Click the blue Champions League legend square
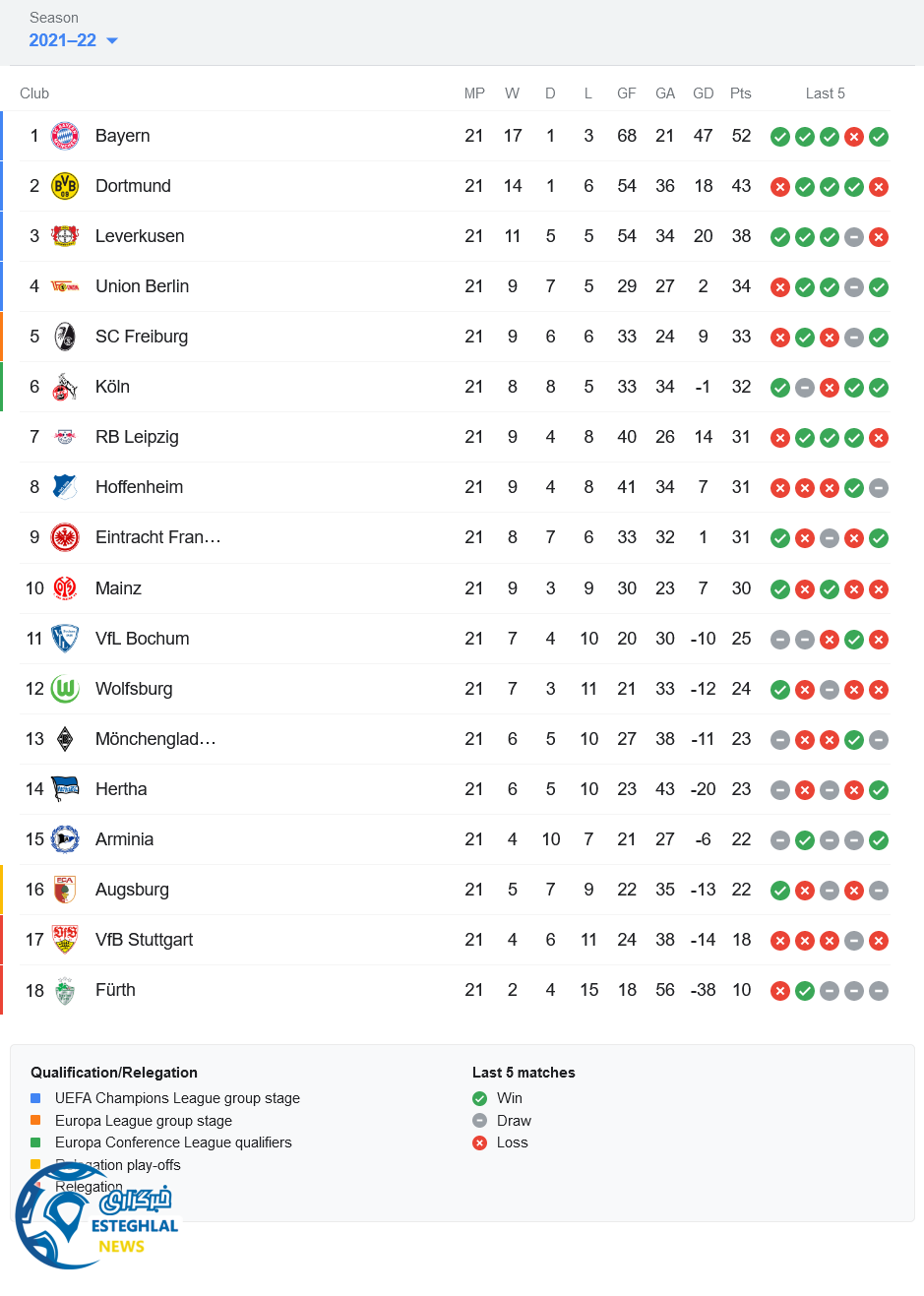This screenshot has height=1296, width=924. 35,1098
